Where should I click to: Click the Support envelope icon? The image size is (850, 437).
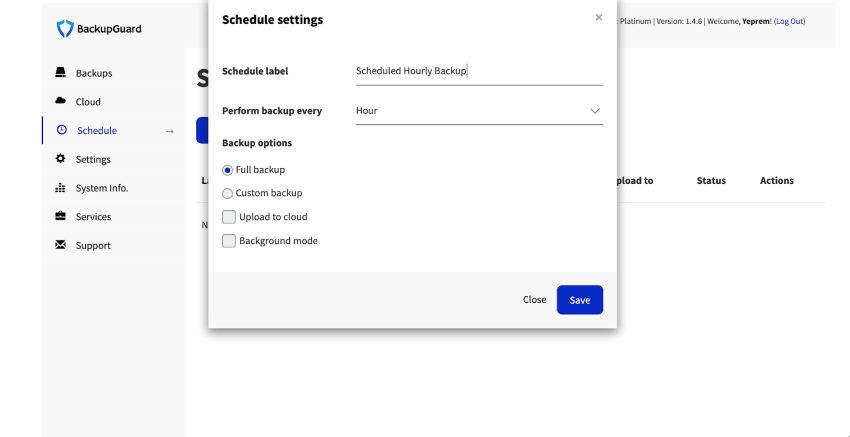[x=61, y=245]
